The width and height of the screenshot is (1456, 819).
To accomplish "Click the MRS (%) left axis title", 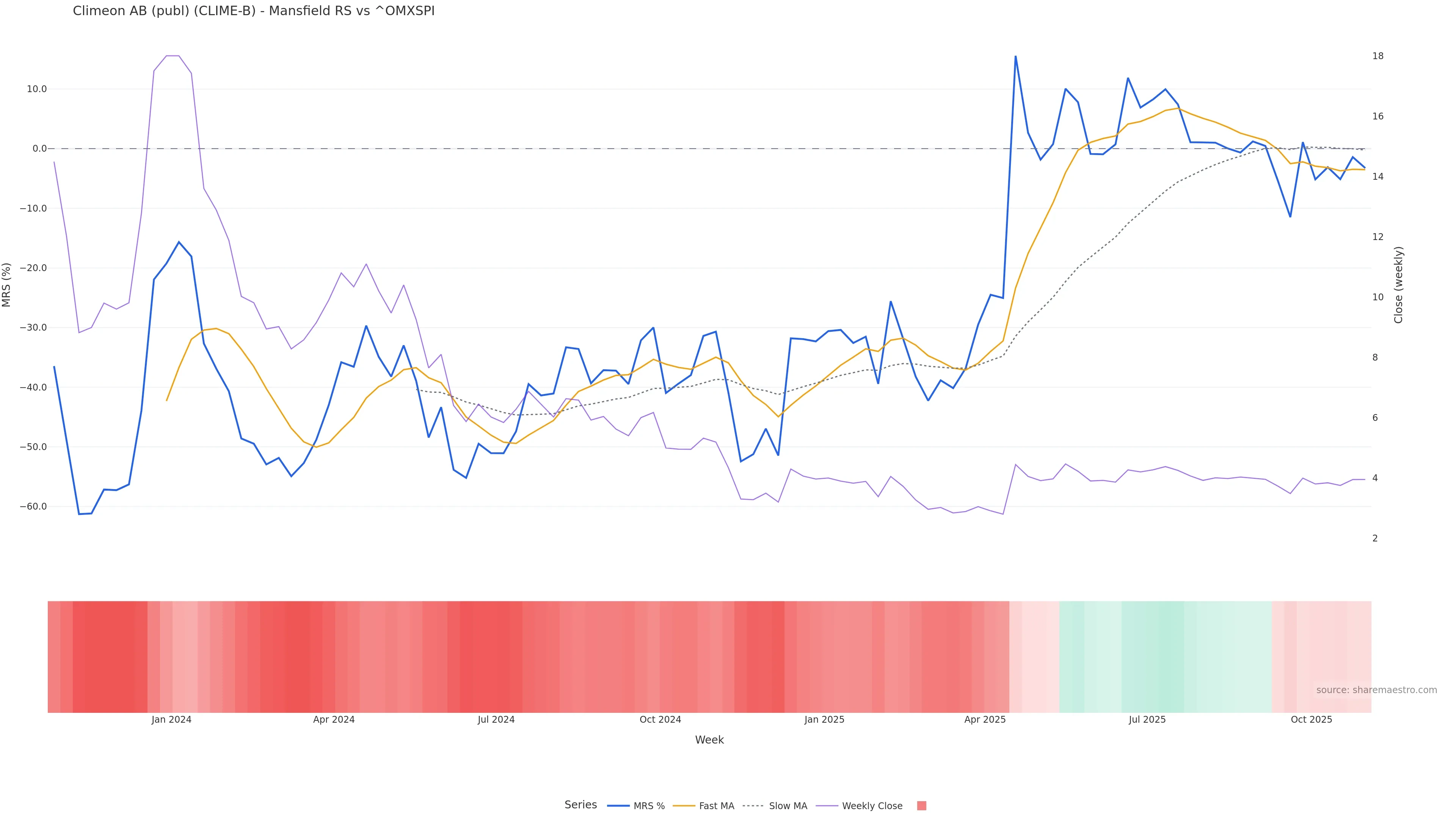I will point(7,285).
